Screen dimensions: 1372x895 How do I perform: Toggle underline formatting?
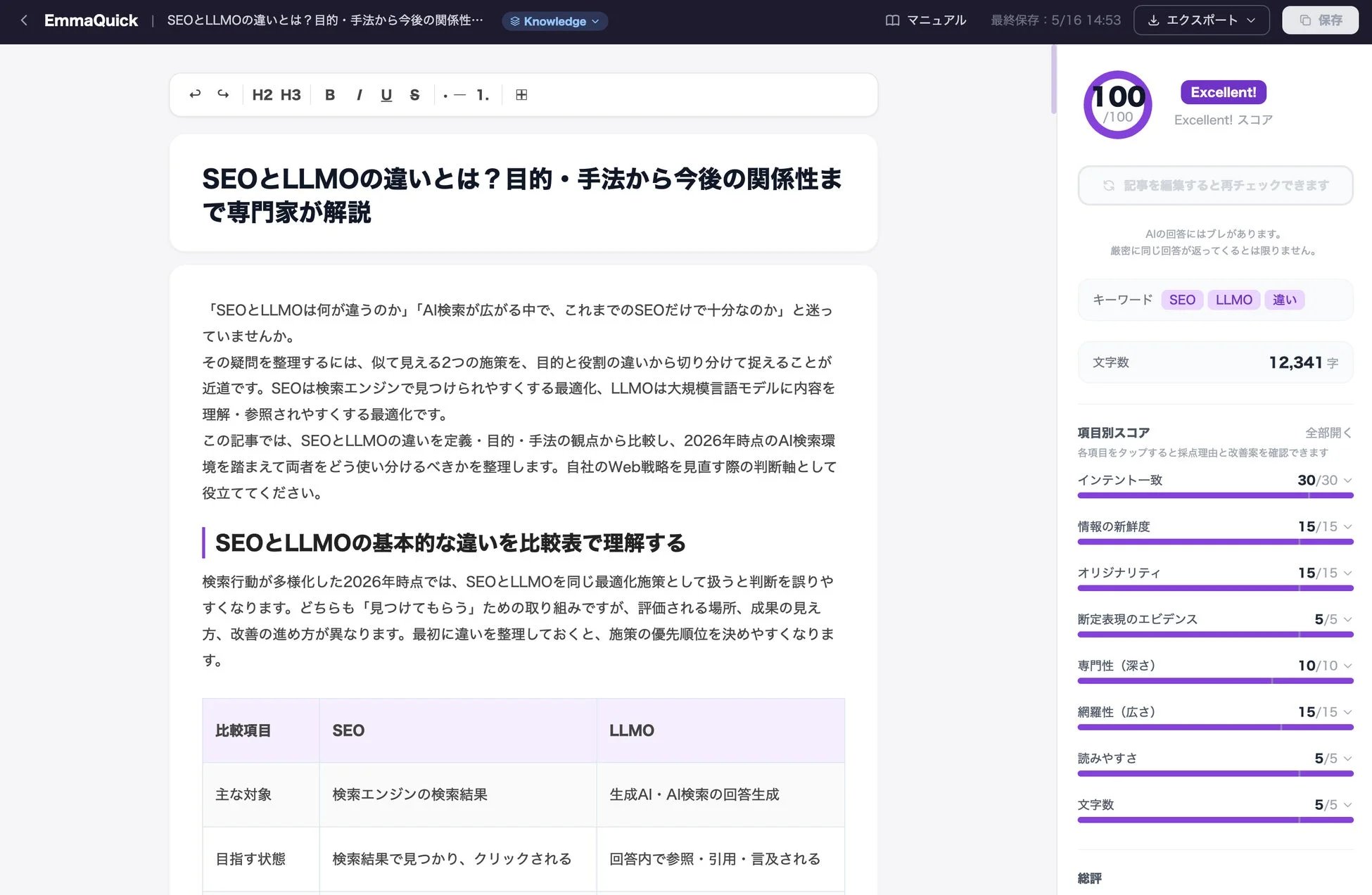coord(386,95)
